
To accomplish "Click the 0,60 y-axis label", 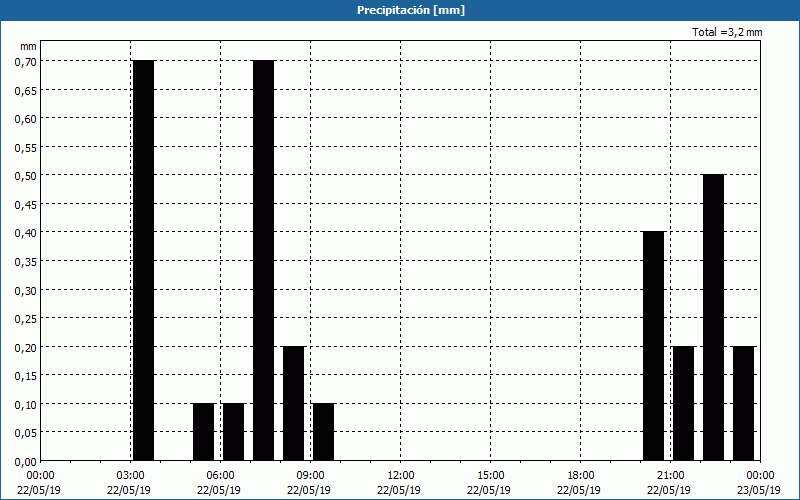I will click(x=24, y=118).
